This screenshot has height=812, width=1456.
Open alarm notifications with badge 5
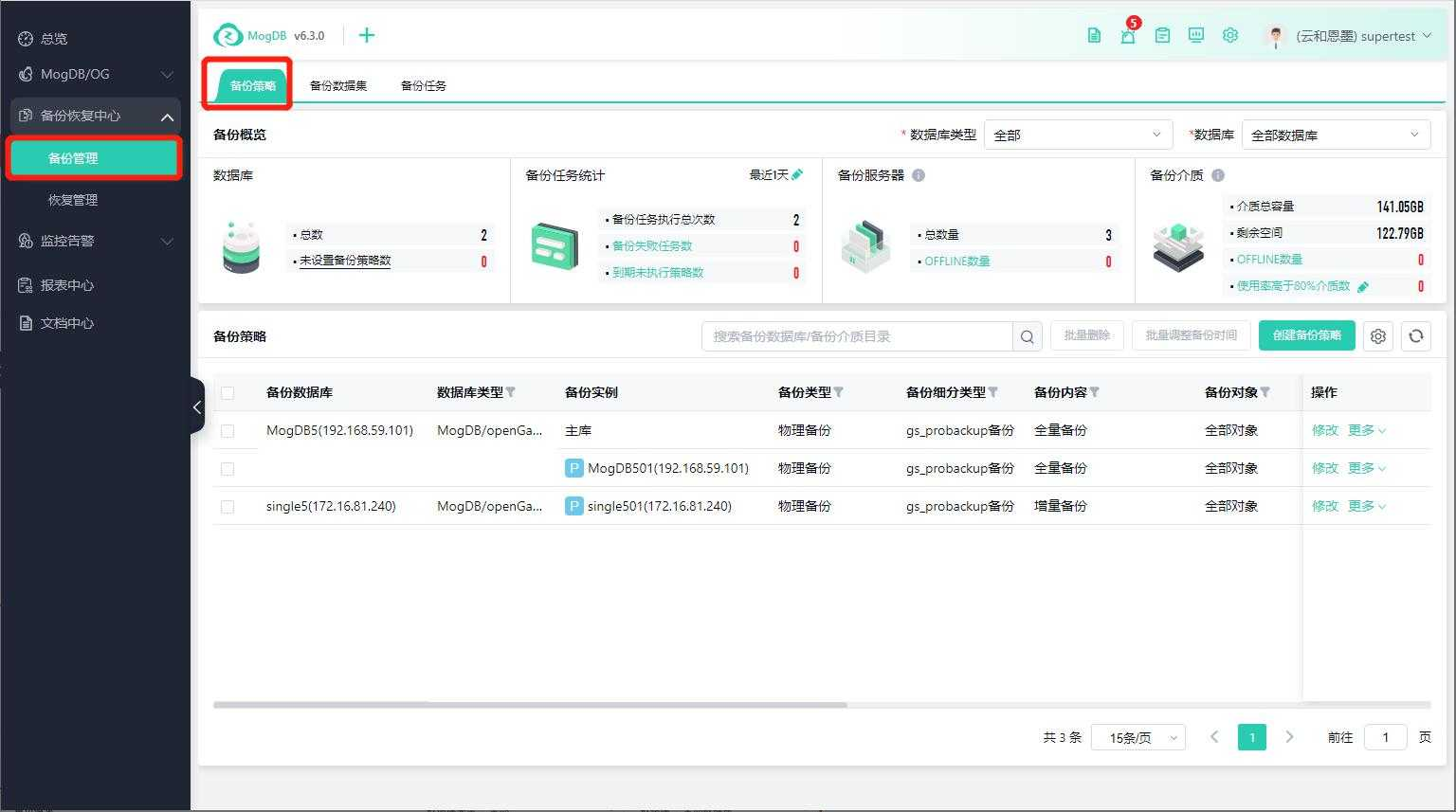[x=1128, y=36]
